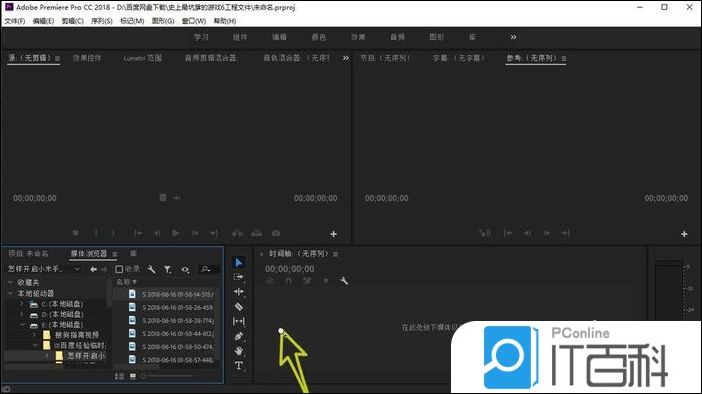Select the Ripple Edit tool

tap(239, 292)
